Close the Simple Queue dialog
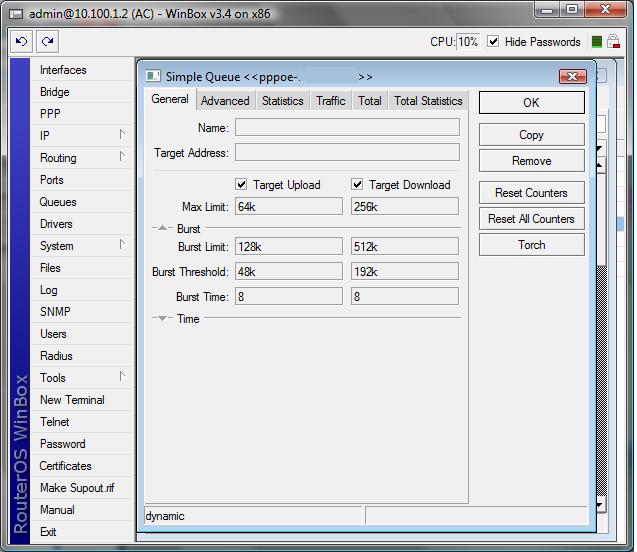637x552 pixels. 572,76
